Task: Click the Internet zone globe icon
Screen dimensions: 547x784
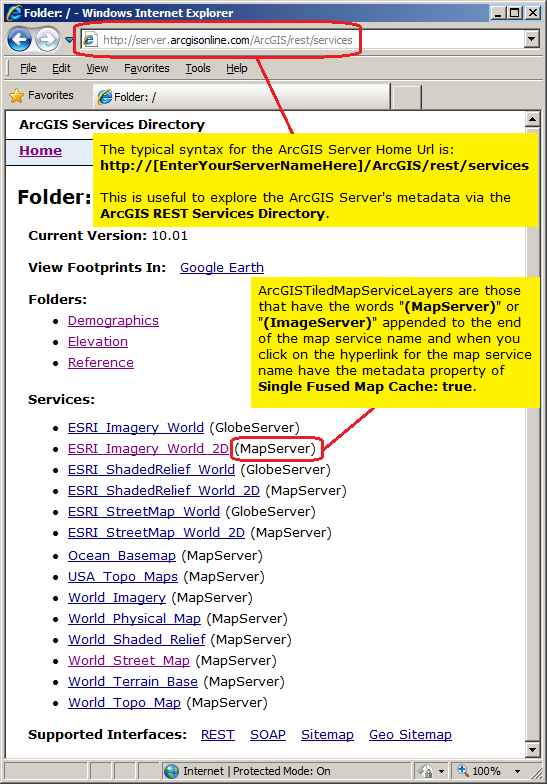Action: pos(172,771)
